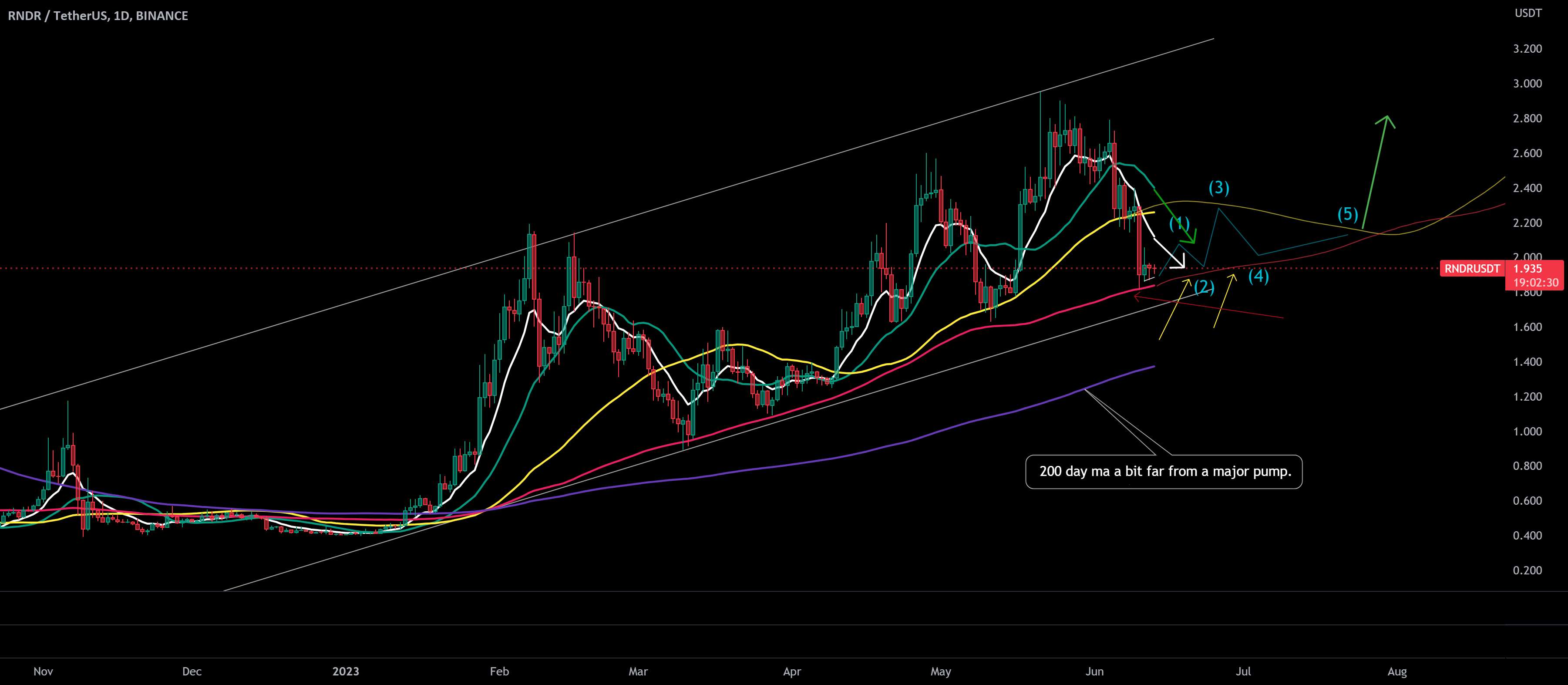Image resolution: width=1568 pixels, height=685 pixels.
Task: Click the 1.200 price axis label
Action: [1528, 396]
